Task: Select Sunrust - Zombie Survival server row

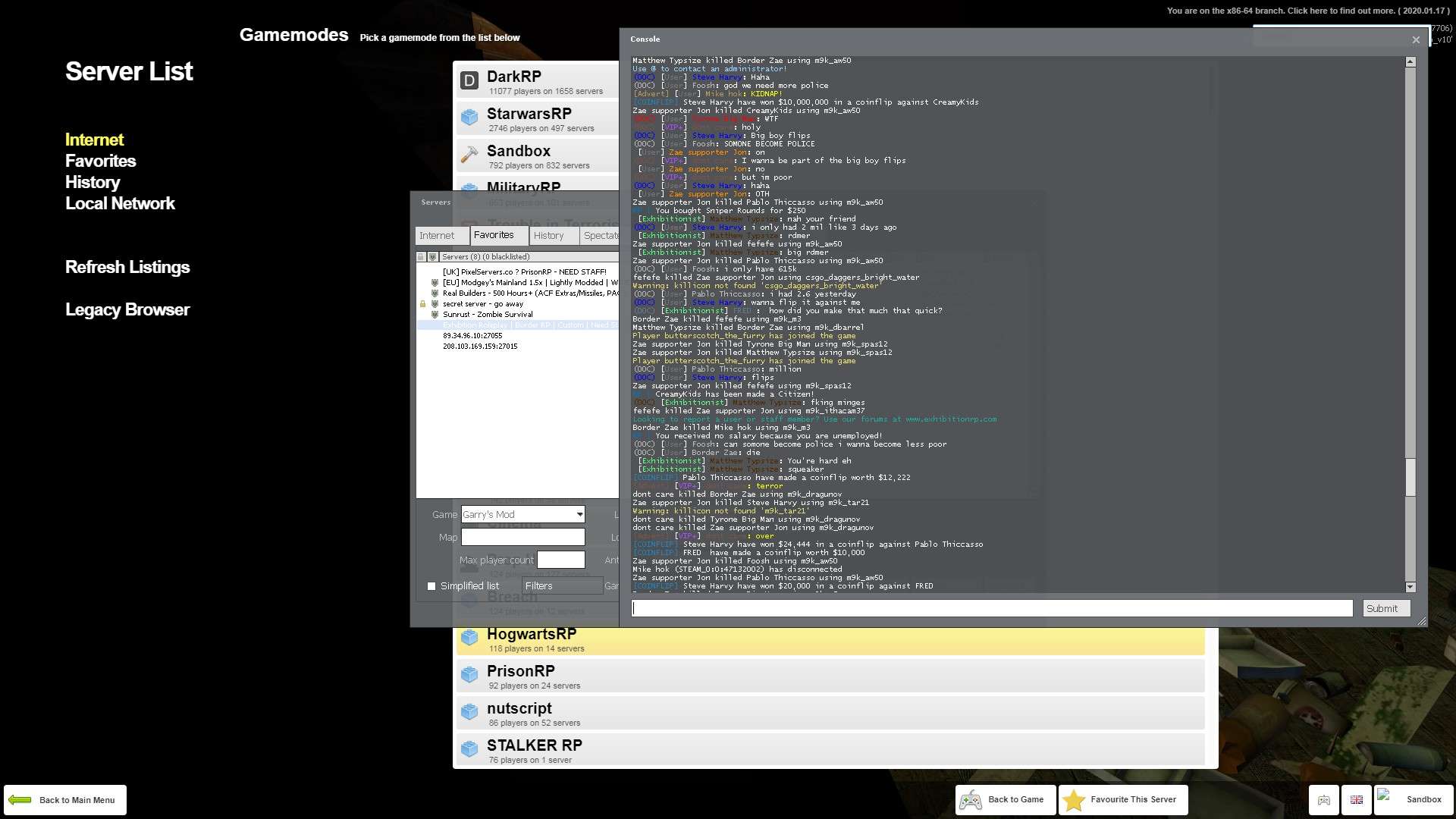Action: 518,315
